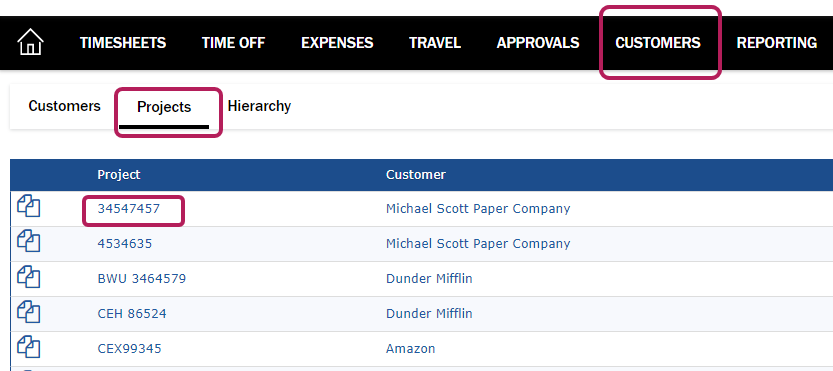Open the TIMESHEETS menu

click(123, 43)
